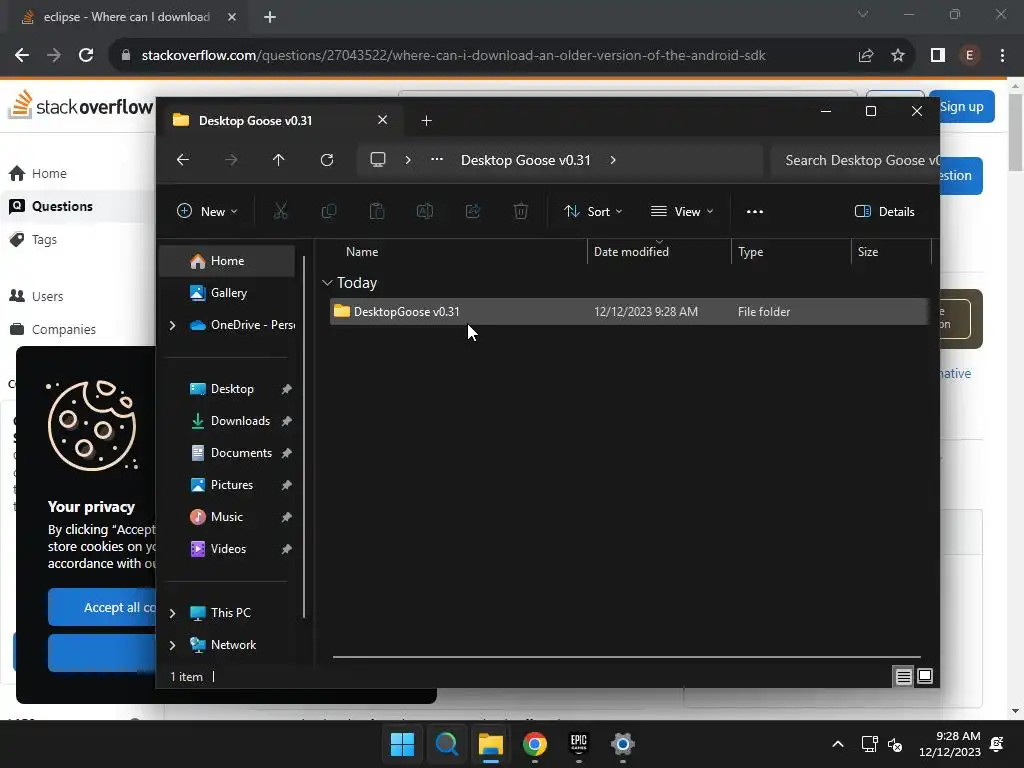The image size is (1024, 768).
Task: Collapse the Today group
Action: [x=327, y=283]
